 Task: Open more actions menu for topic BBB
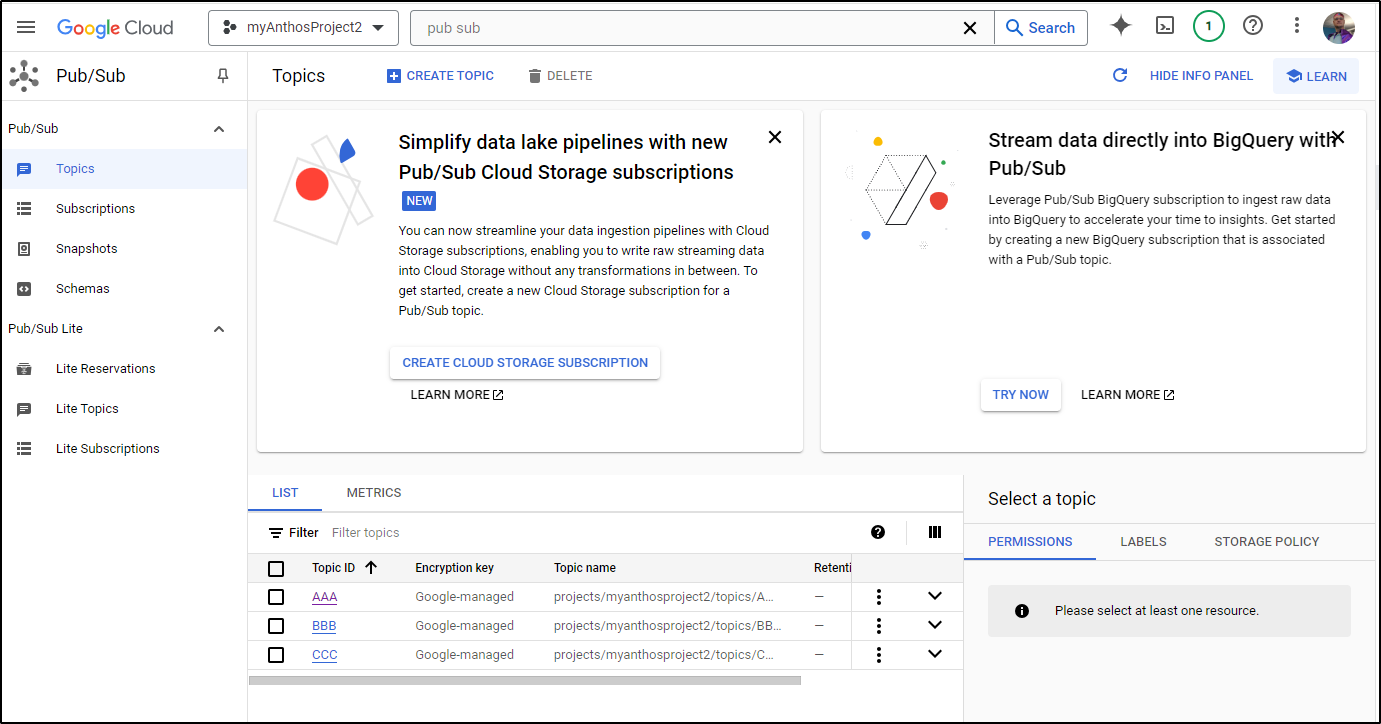[x=879, y=626]
